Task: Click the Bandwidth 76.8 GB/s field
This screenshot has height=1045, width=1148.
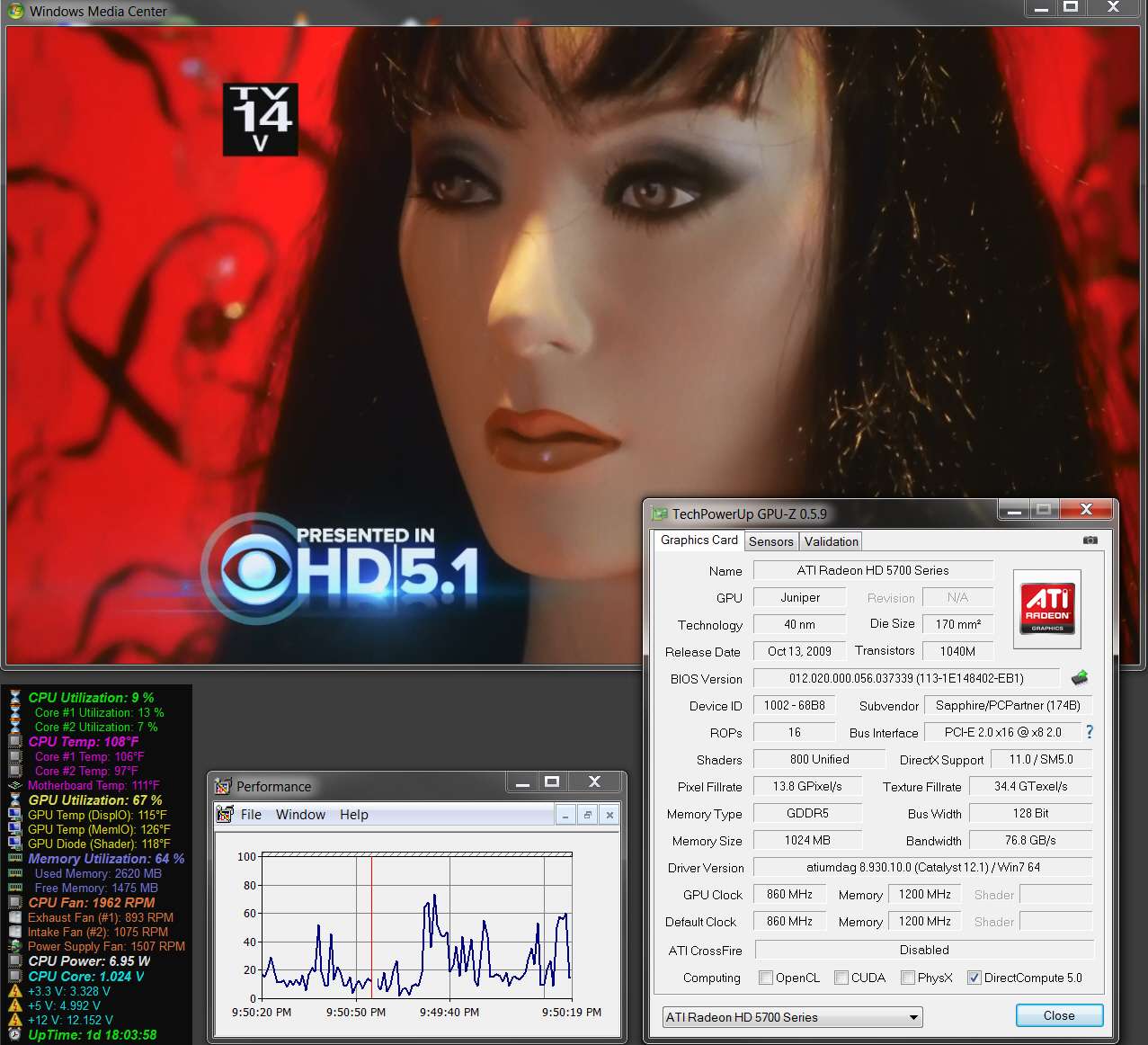Action: pyautogui.click(x=1030, y=840)
